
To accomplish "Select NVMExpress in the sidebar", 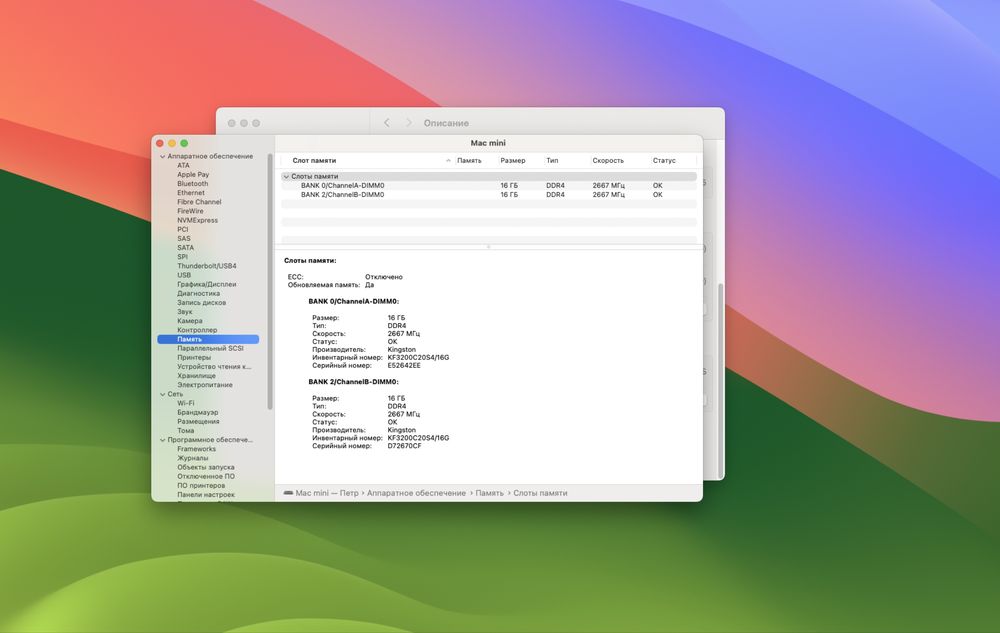I will [198, 220].
